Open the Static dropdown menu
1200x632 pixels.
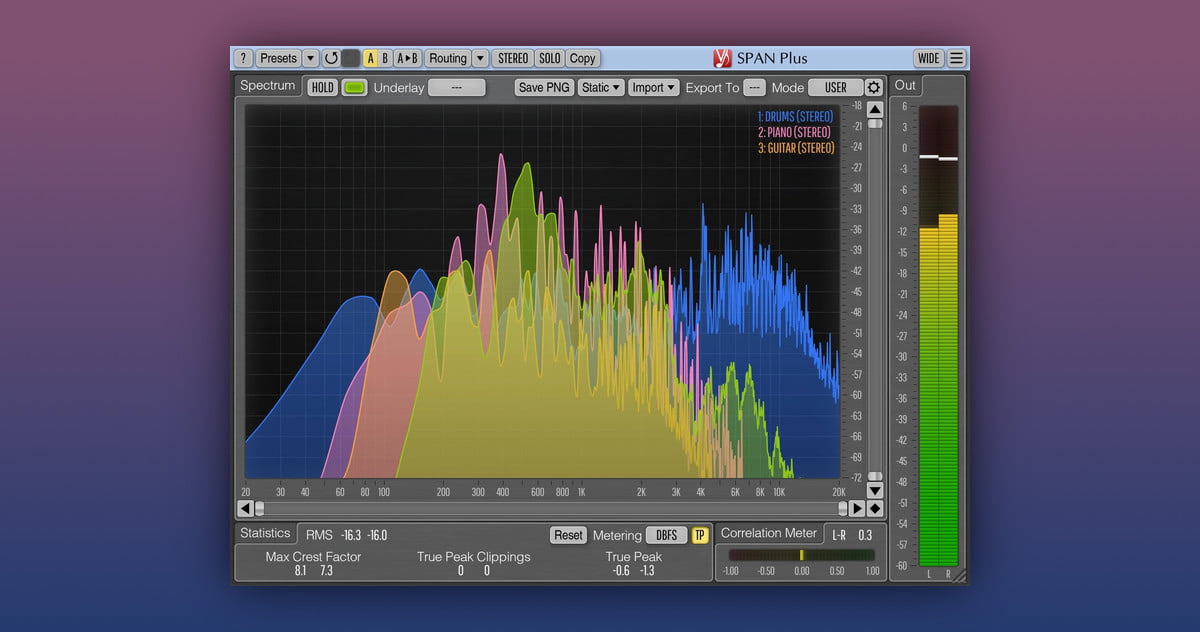point(601,88)
